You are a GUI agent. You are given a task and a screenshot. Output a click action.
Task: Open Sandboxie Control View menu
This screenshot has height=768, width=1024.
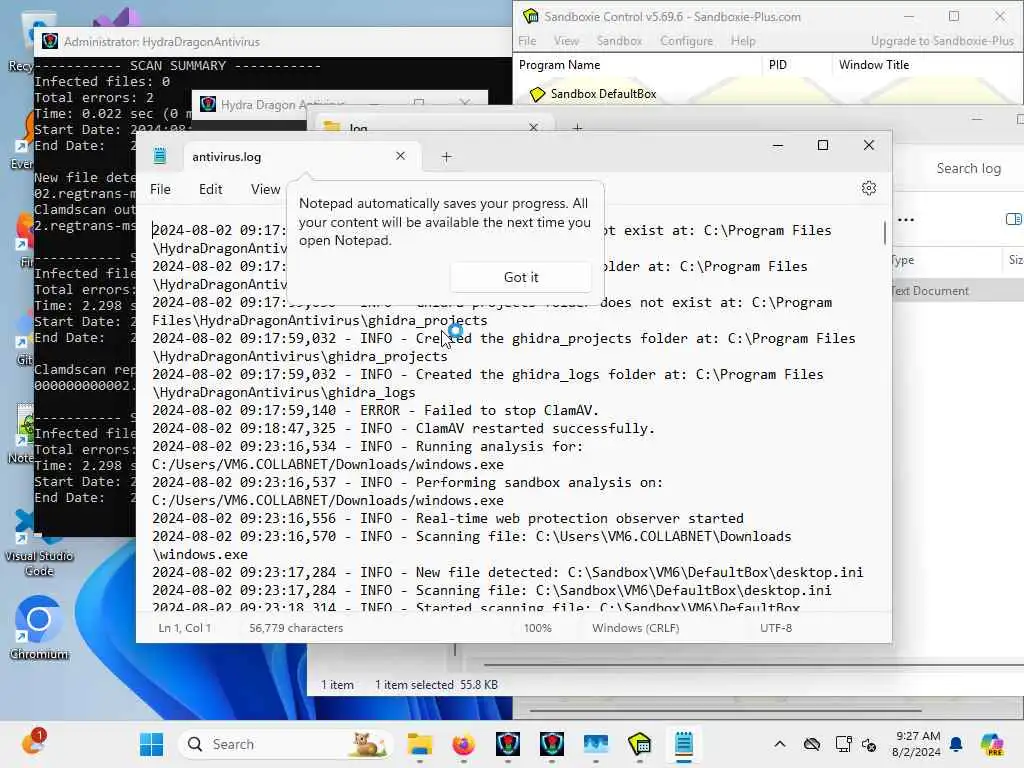click(566, 40)
